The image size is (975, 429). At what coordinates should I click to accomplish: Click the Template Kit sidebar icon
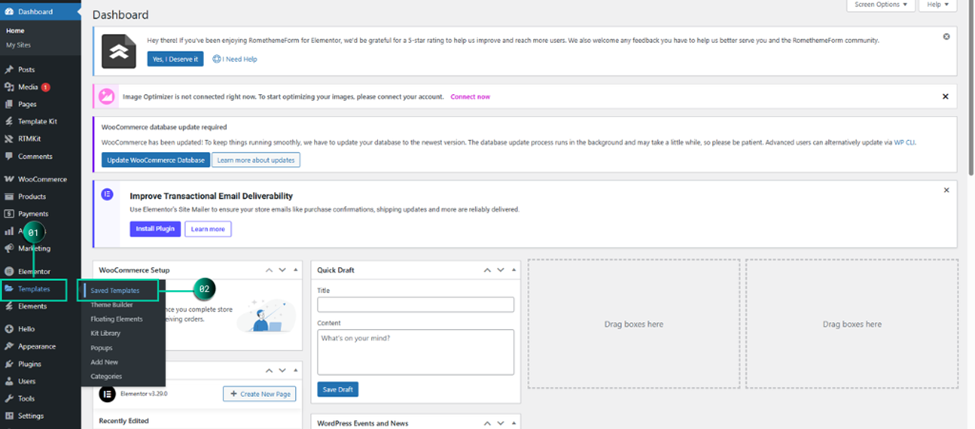pos(9,122)
